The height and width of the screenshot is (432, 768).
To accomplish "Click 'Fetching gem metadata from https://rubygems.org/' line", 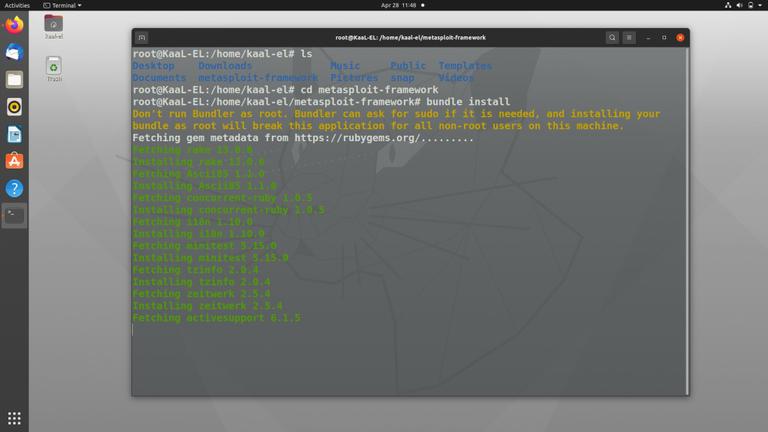I will click(x=303, y=138).
